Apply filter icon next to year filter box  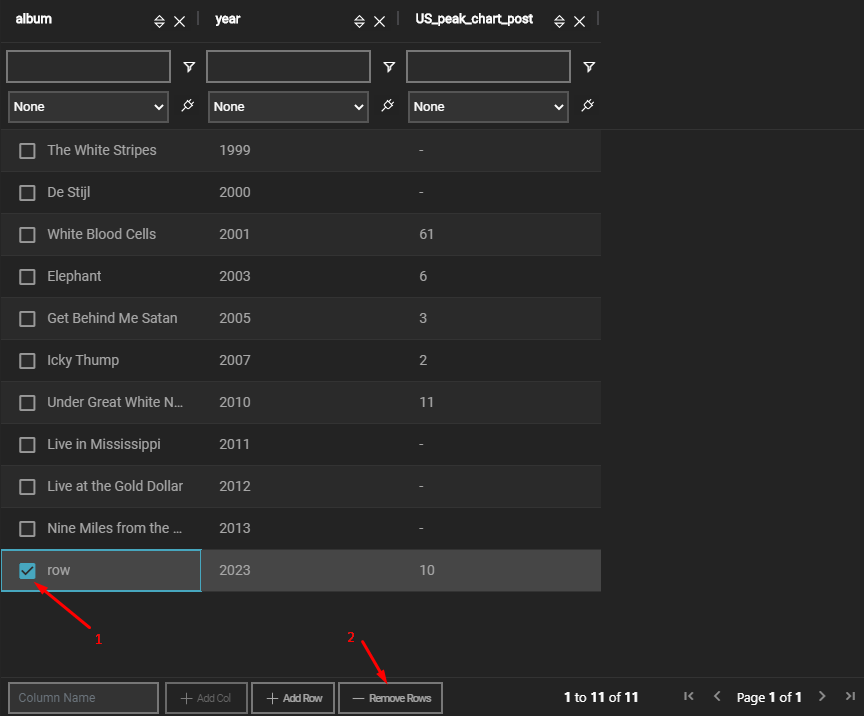[389, 67]
